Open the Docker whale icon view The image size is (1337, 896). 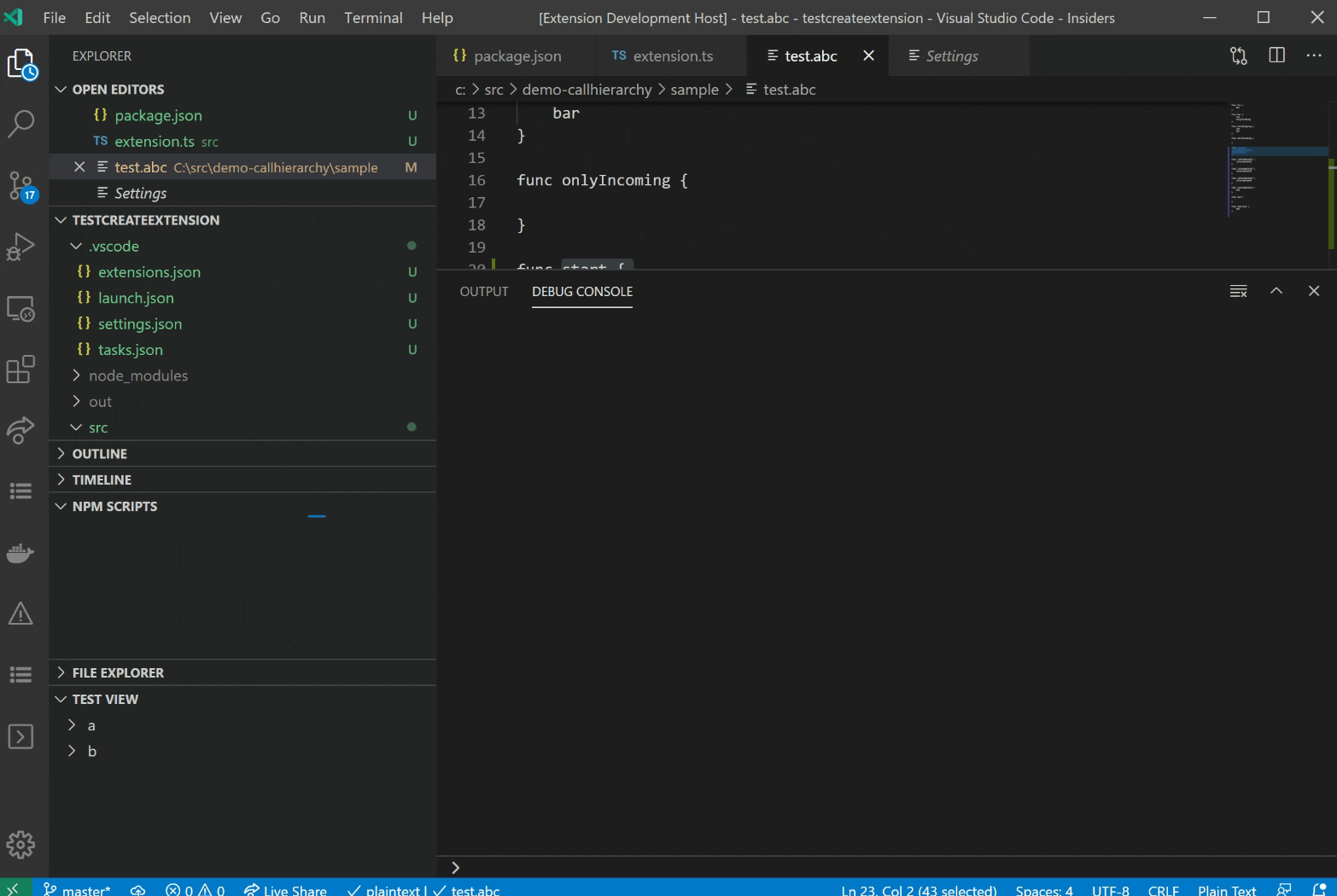(x=20, y=552)
